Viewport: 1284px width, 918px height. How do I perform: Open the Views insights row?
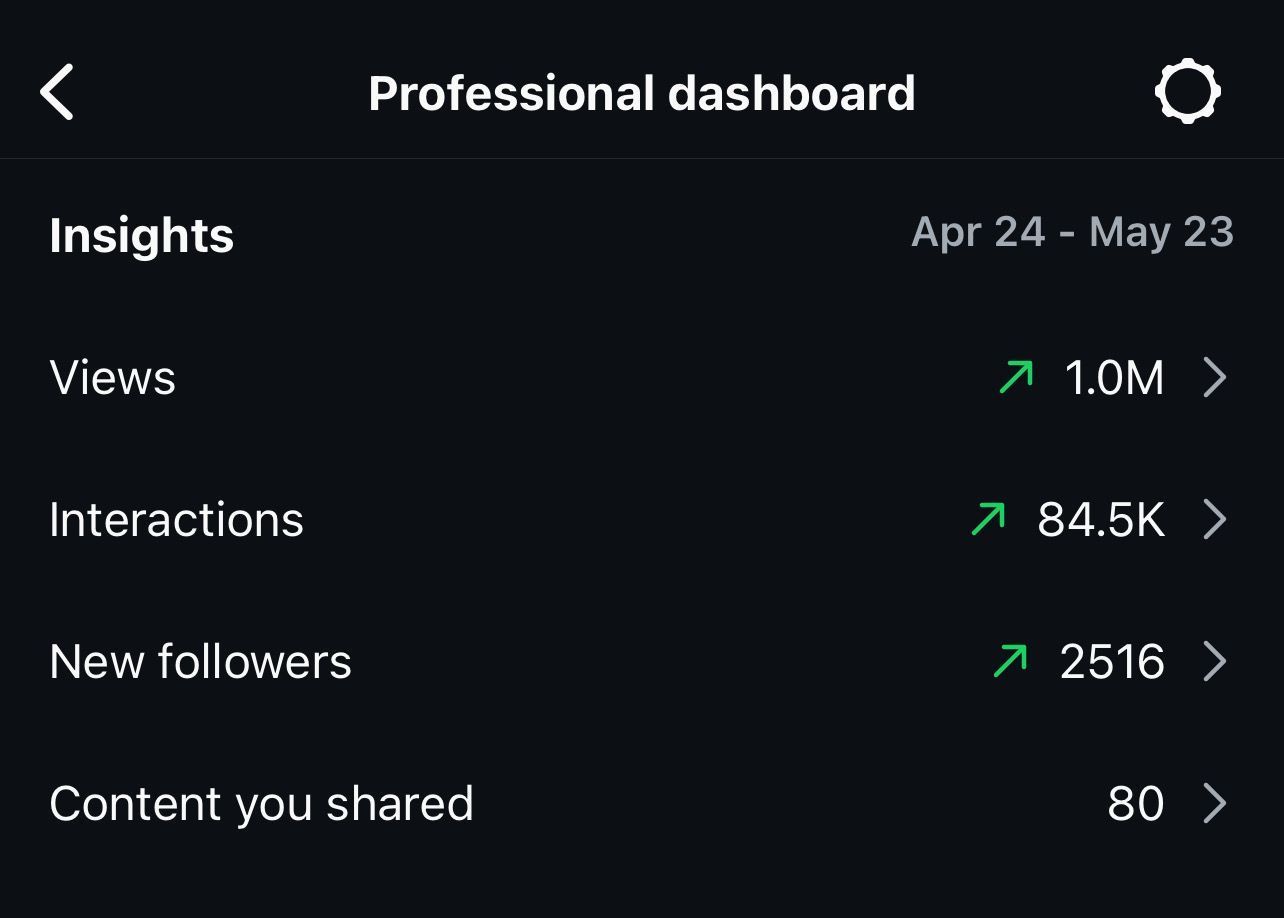(113, 378)
